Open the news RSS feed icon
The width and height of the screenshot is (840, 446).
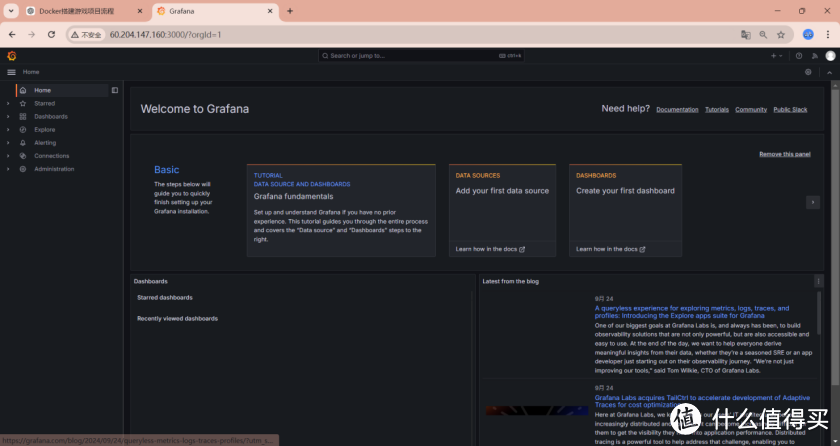(814, 56)
